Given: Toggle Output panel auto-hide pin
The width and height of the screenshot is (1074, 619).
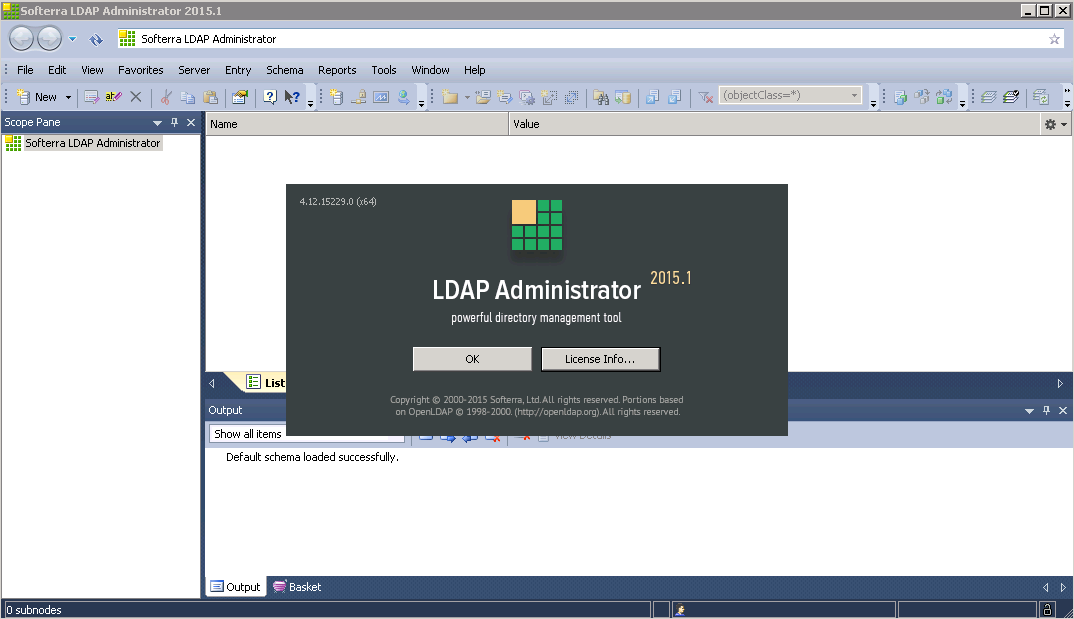Looking at the screenshot, I should [1046, 410].
